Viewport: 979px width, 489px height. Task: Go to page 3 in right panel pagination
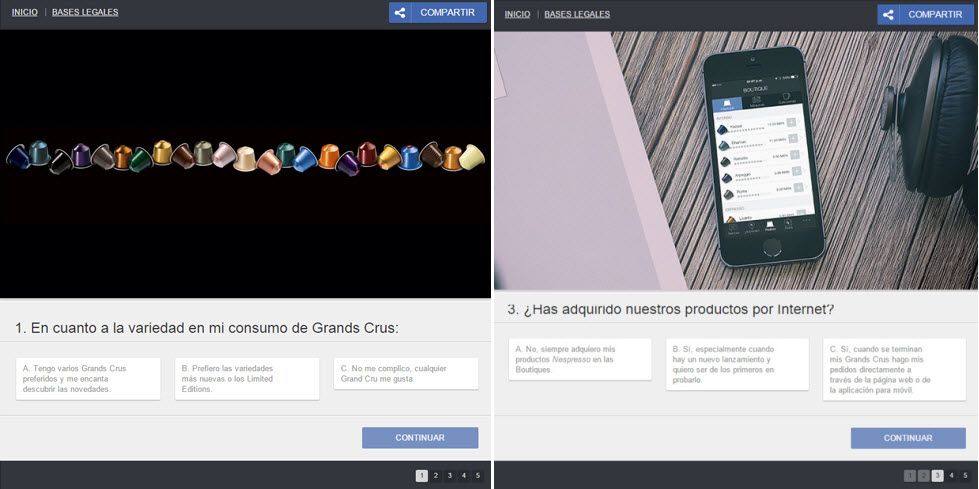tap(937, 476)
